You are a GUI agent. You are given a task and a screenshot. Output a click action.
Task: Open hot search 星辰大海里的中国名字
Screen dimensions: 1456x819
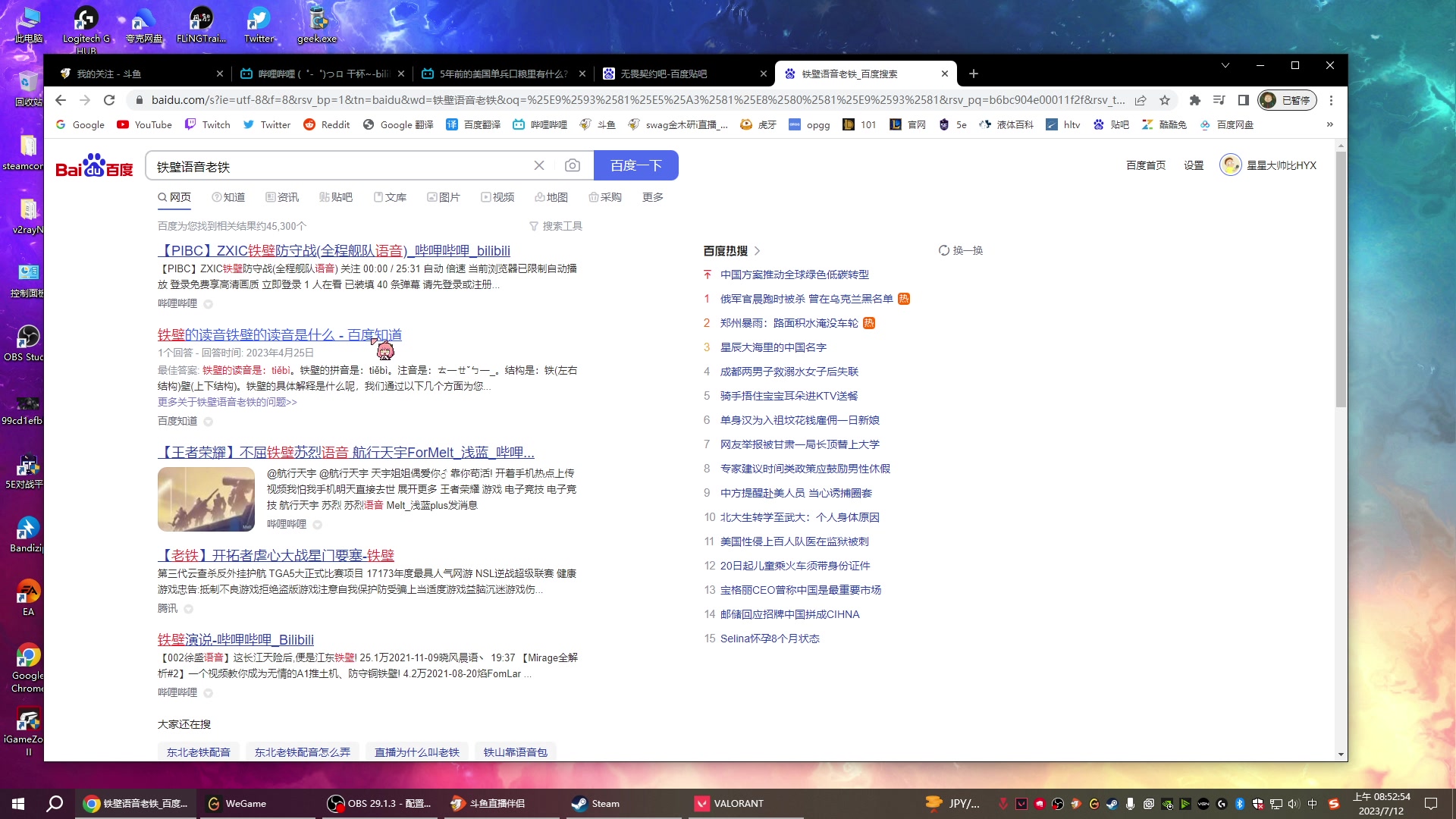click(773, 347)
